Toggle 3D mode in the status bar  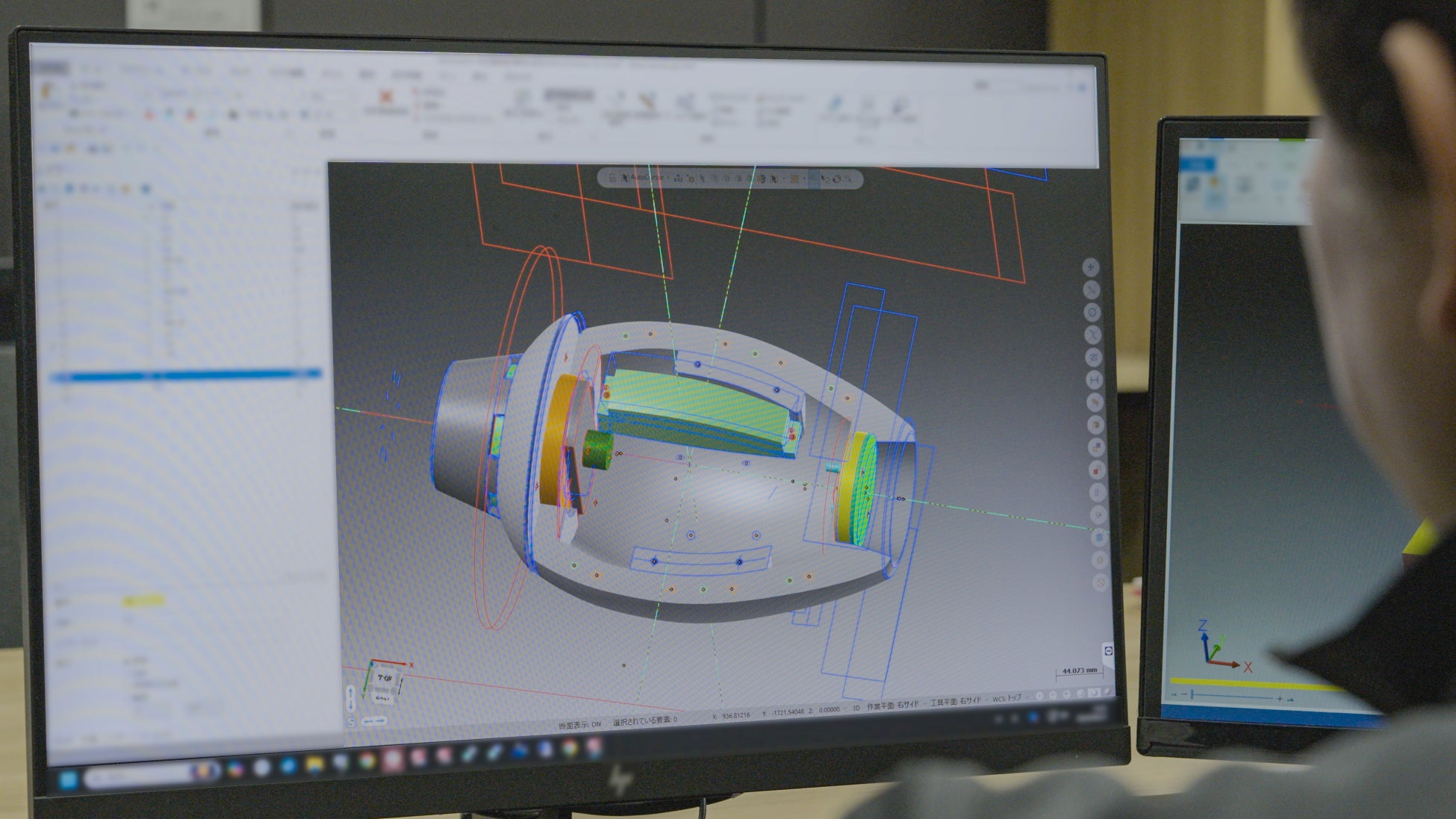(x=856, y=707)
